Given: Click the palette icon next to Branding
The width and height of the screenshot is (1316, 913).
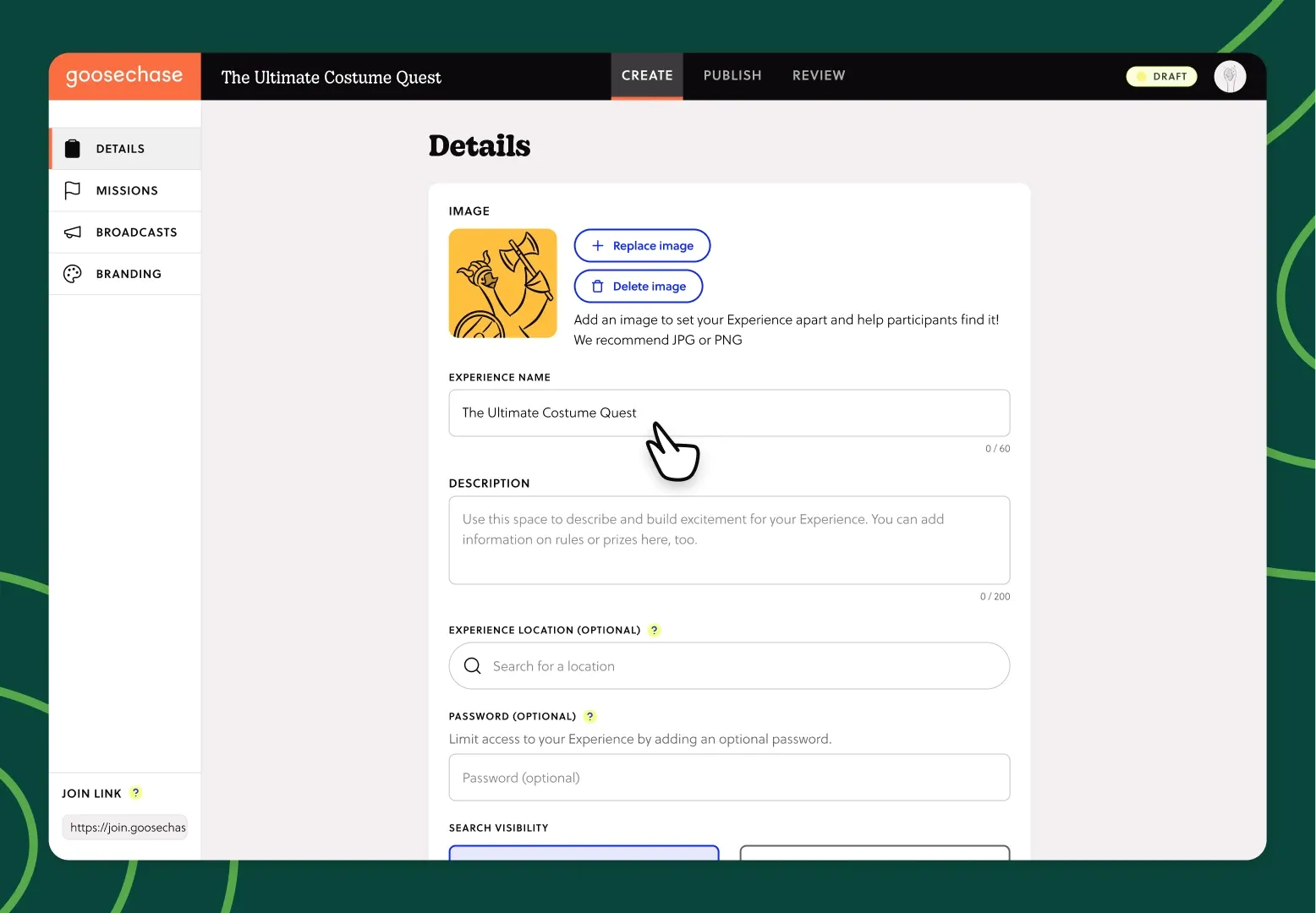Looking at the screenshot, I should point(73,274).
